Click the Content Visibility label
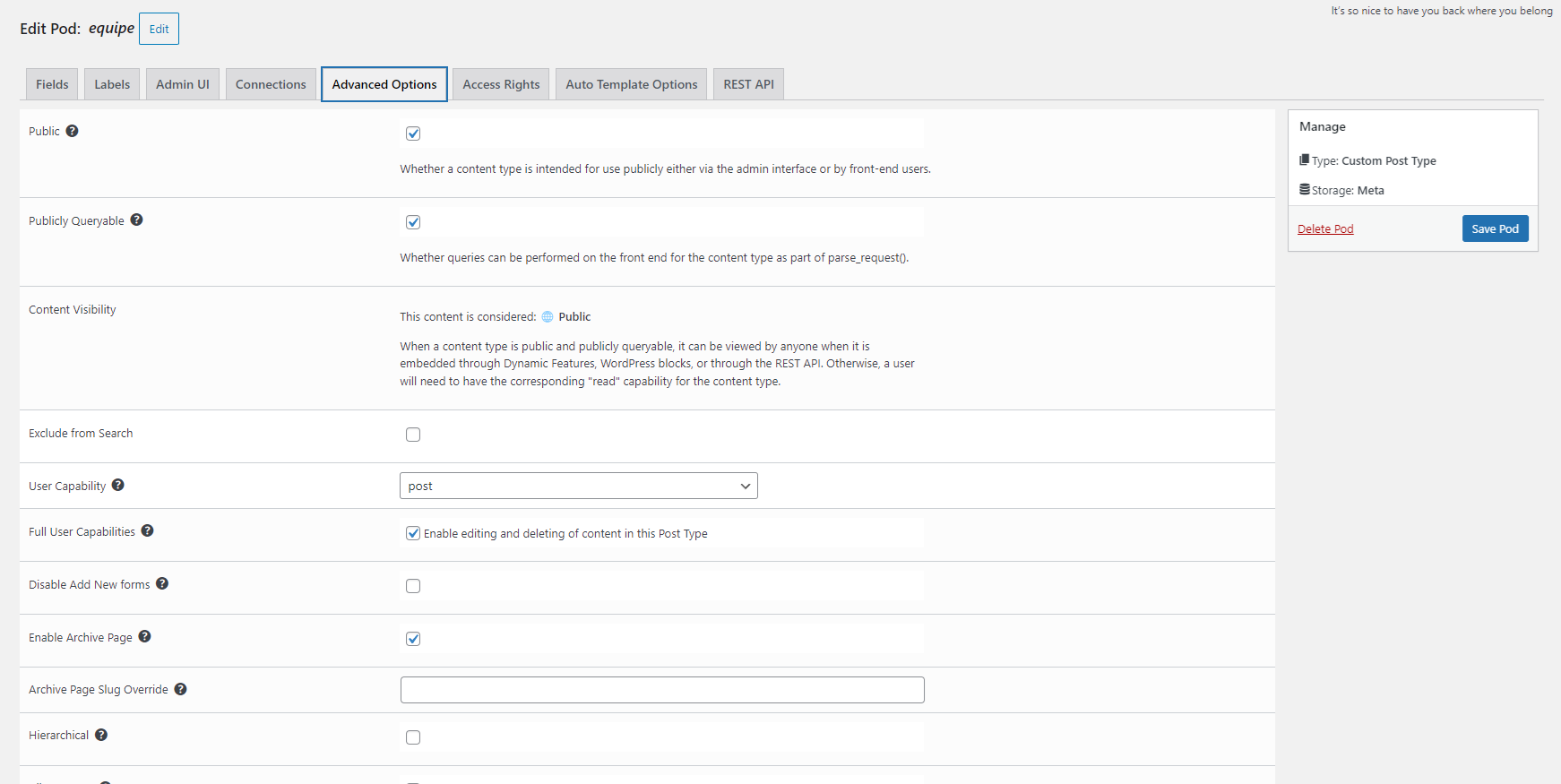 [x=73, y=309]
